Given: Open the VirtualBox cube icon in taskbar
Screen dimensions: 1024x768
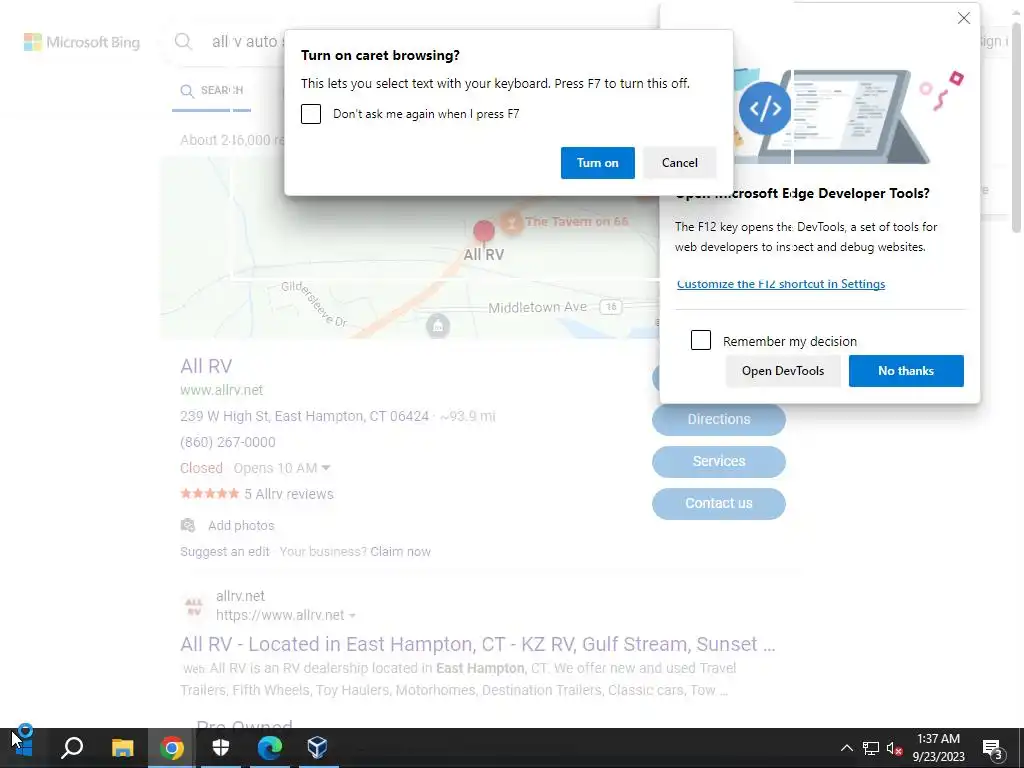Looking at the screenshot, I should 317,748.
